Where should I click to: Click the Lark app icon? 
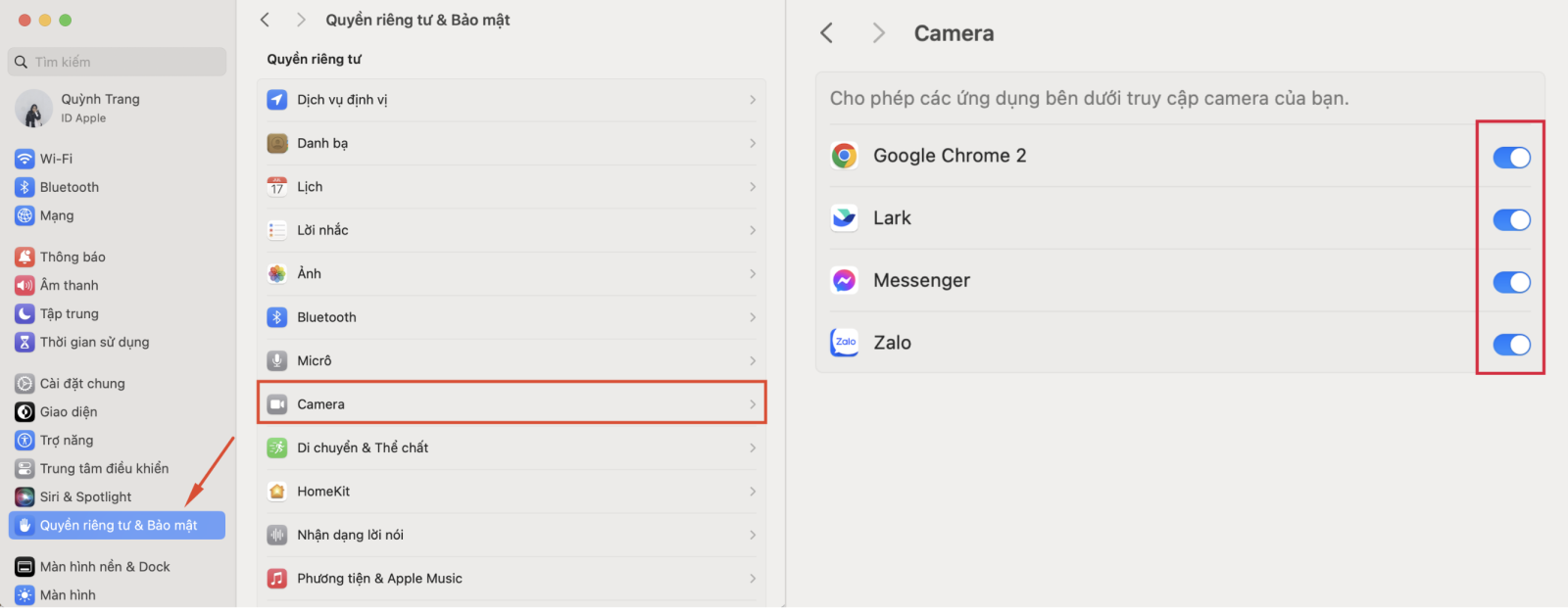pyautogui.click(x=844, y=218)
